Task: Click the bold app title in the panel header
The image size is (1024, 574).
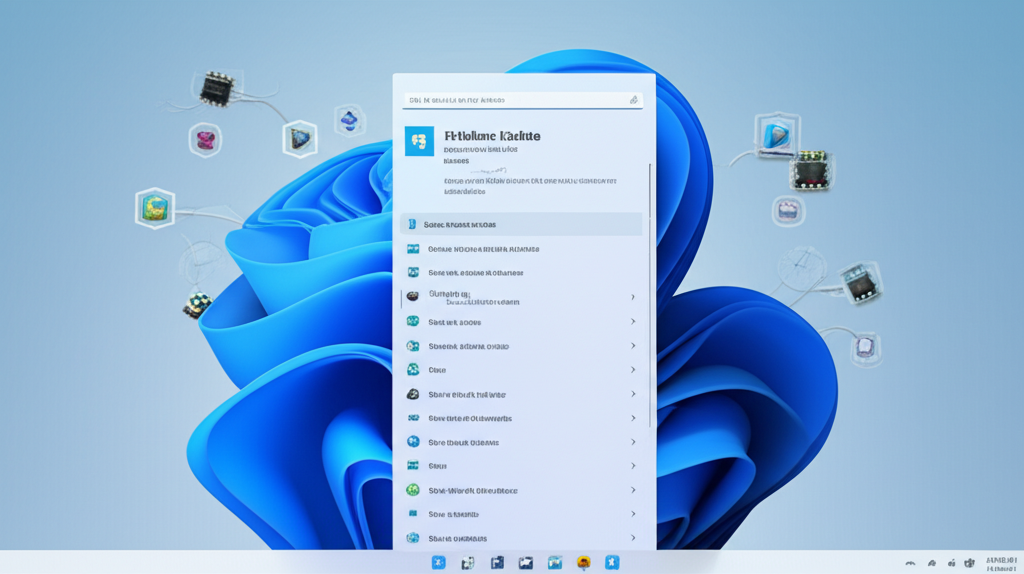Action: click(x=492, y=135)
